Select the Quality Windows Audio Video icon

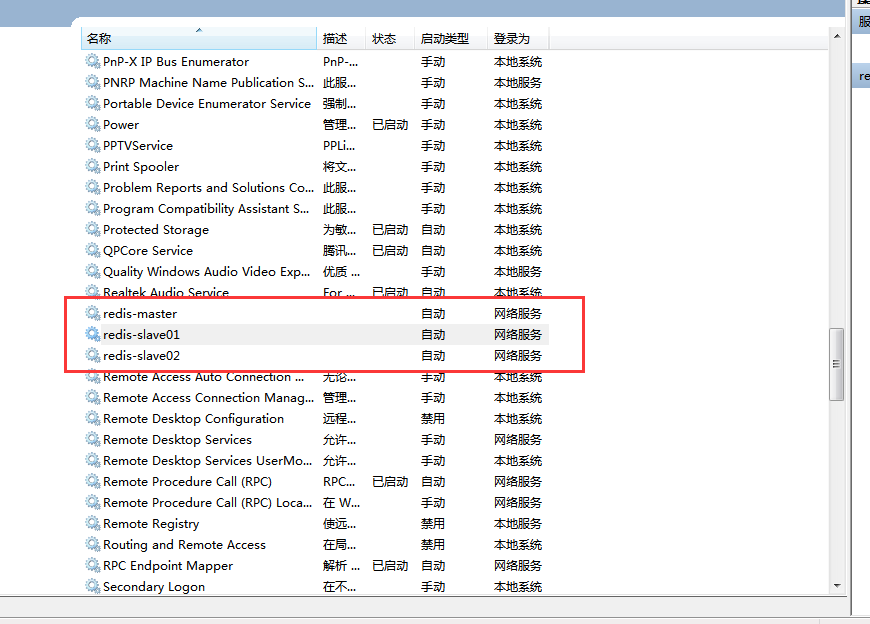coord(93,271)
